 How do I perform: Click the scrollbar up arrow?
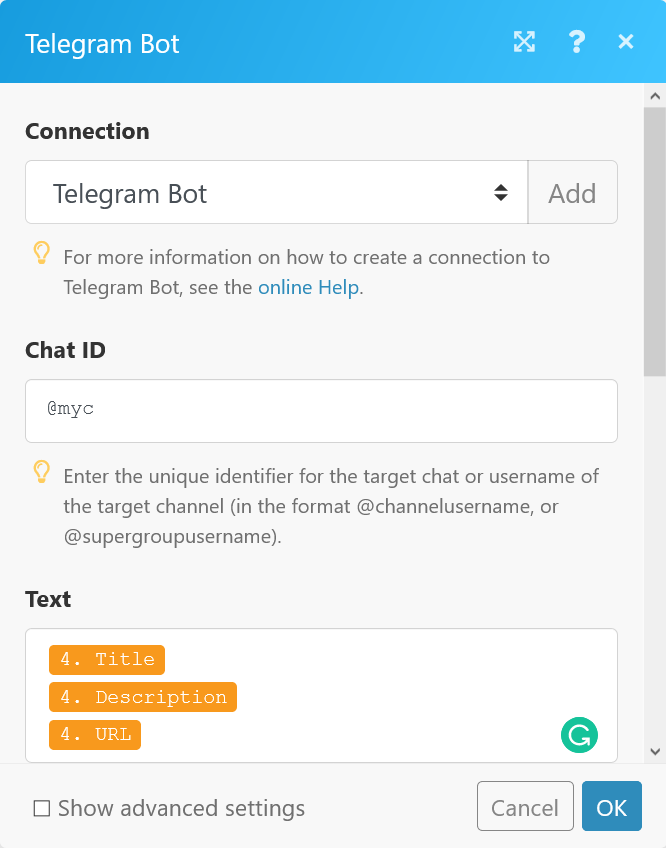(655, 96)
